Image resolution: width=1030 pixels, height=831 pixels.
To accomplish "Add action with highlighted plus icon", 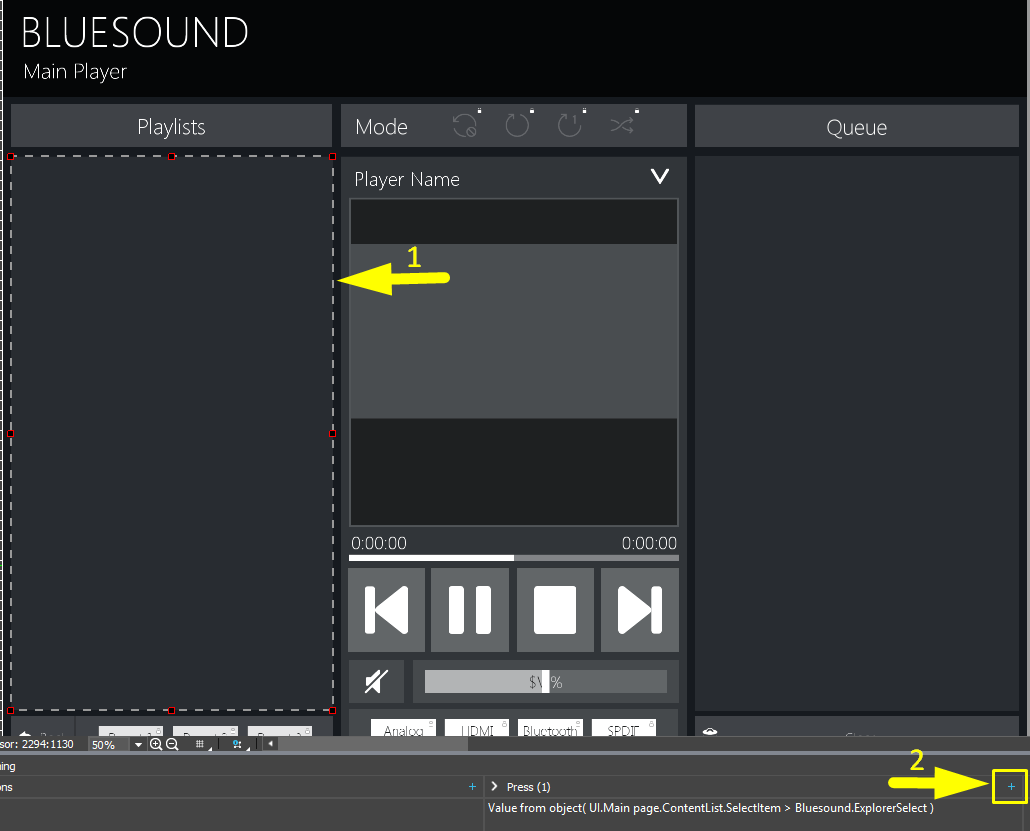I will 1011,787.
